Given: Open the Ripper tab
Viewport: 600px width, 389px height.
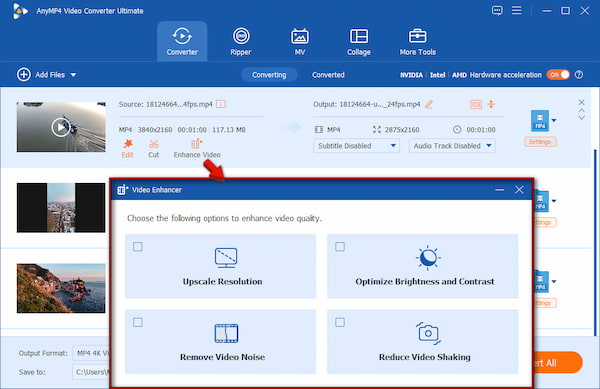Looking at the screenshot, I should coord(241,41).
